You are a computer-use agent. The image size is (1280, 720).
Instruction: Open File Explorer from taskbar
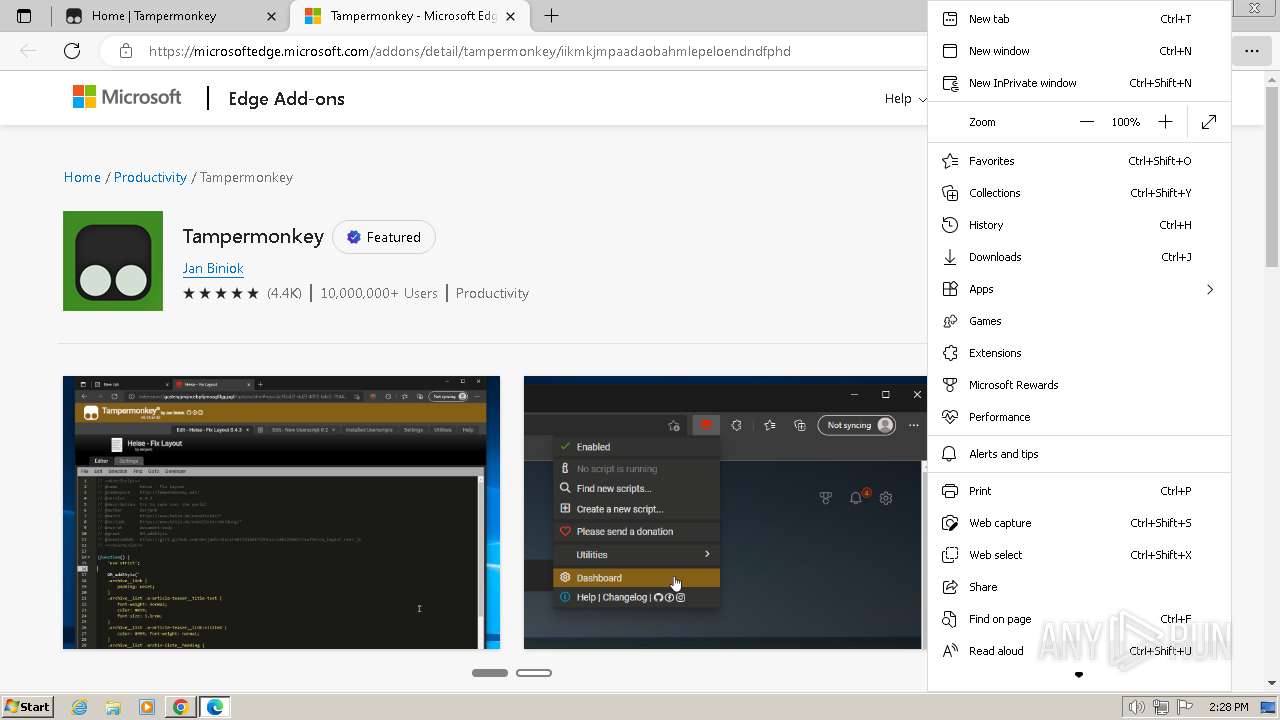click(113, 707)
